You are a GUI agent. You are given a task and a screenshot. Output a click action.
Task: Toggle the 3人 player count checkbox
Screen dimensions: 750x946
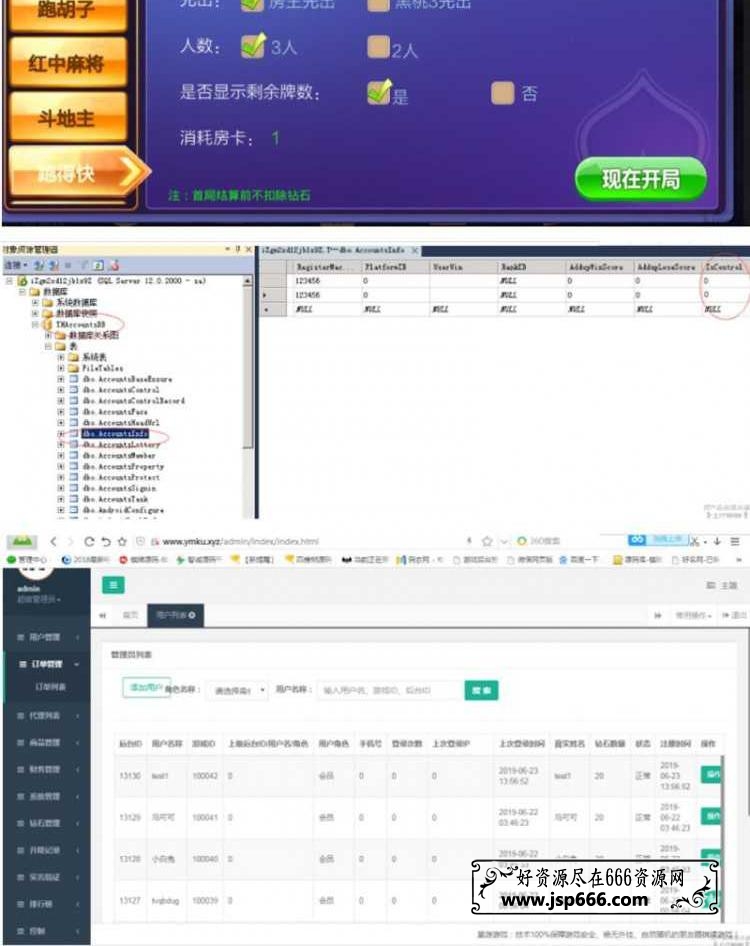253,45
